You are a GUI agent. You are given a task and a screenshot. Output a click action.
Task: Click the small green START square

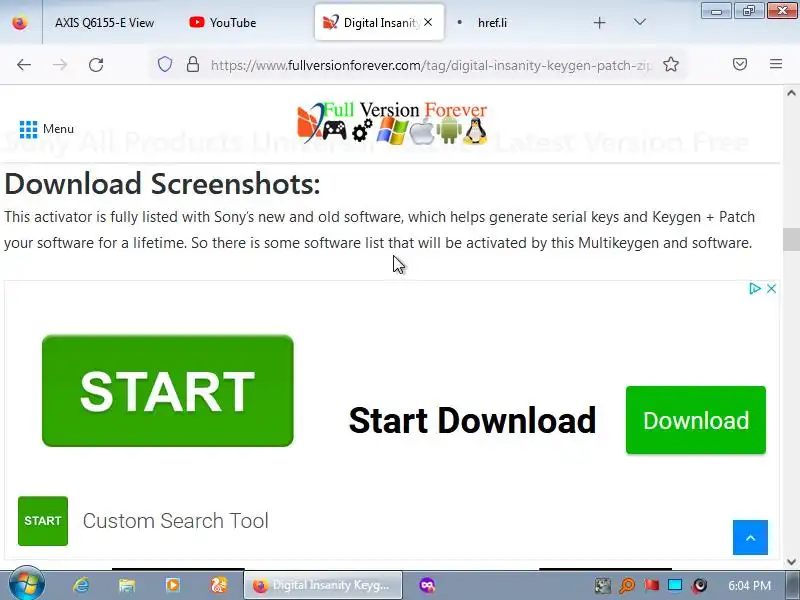pyautogui.click(x=43, y=521)
